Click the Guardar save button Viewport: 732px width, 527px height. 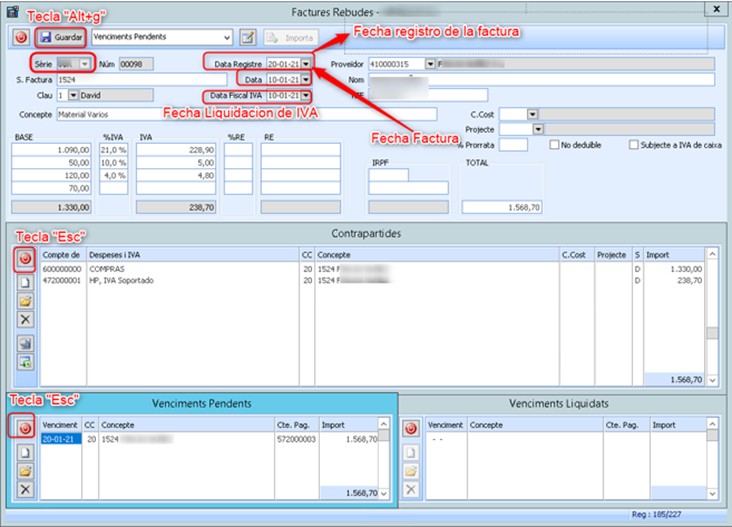(x=61, y=37)
